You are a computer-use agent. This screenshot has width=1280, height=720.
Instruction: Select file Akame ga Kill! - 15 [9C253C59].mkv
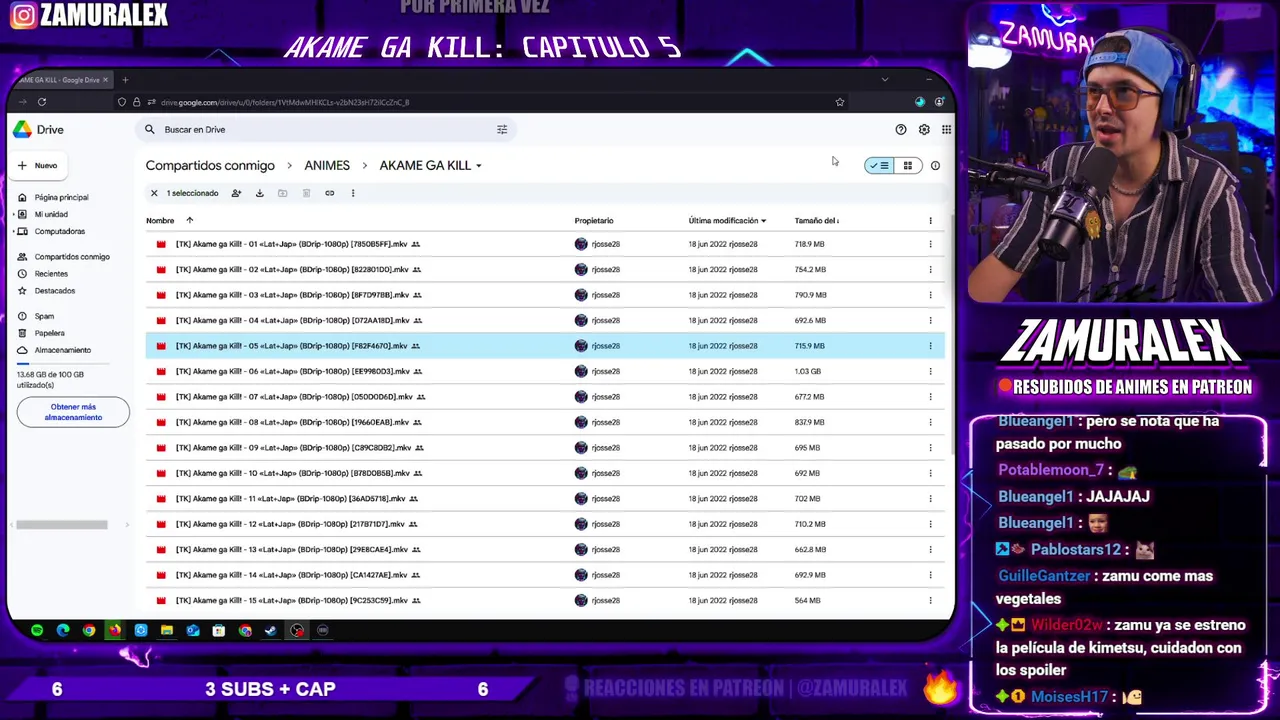[545, 601]
